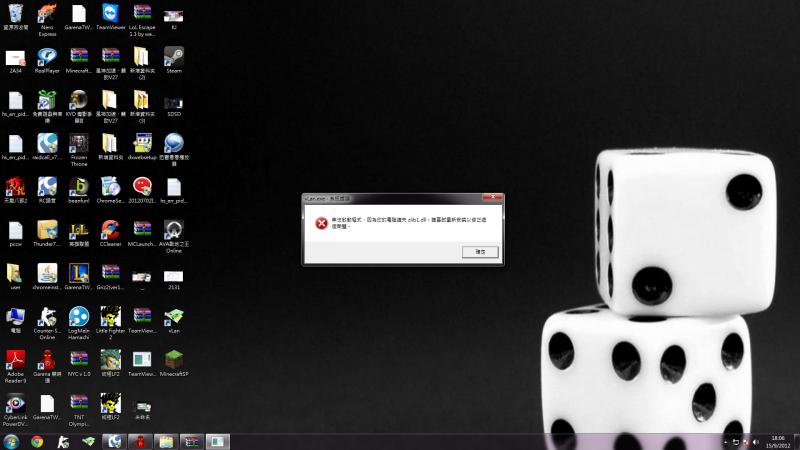Select the LogMeIn Hamachi desktop shortcut

79,317
